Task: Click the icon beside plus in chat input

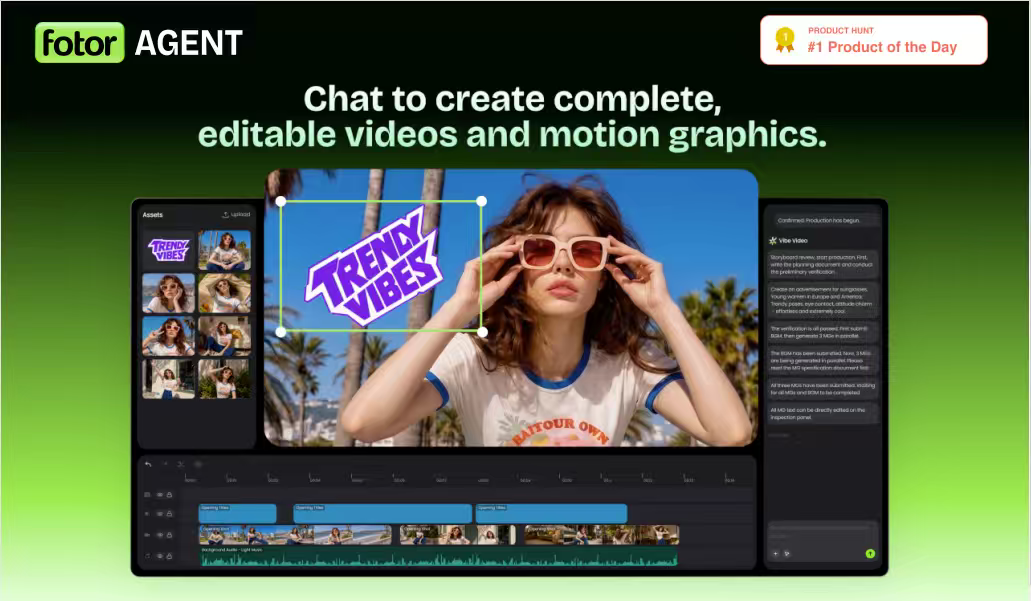Action: 786,554
